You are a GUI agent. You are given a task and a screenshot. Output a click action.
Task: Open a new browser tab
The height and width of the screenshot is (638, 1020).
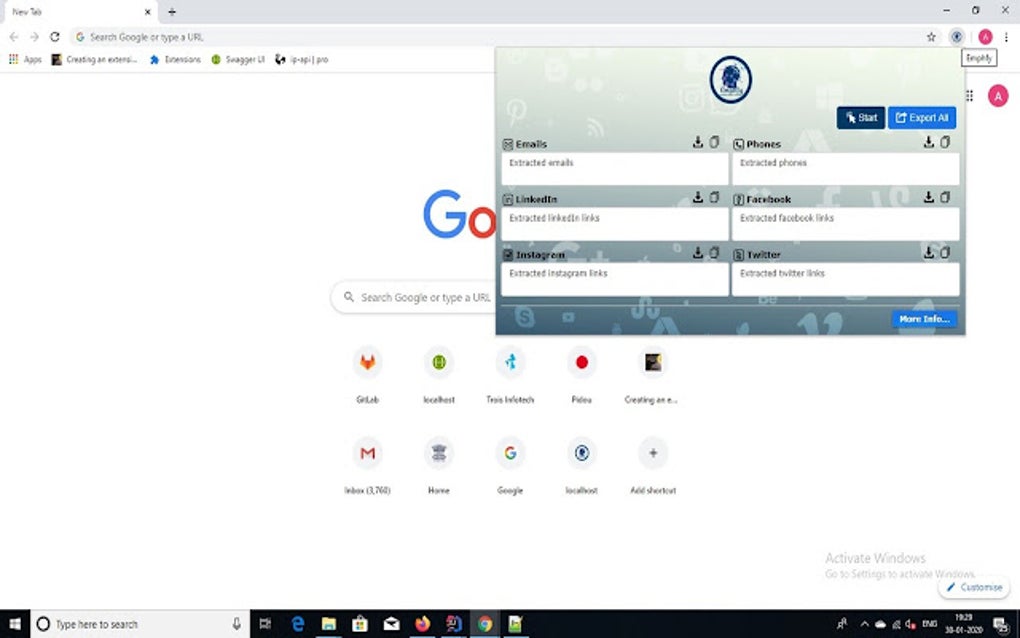(x=172, y=12)
